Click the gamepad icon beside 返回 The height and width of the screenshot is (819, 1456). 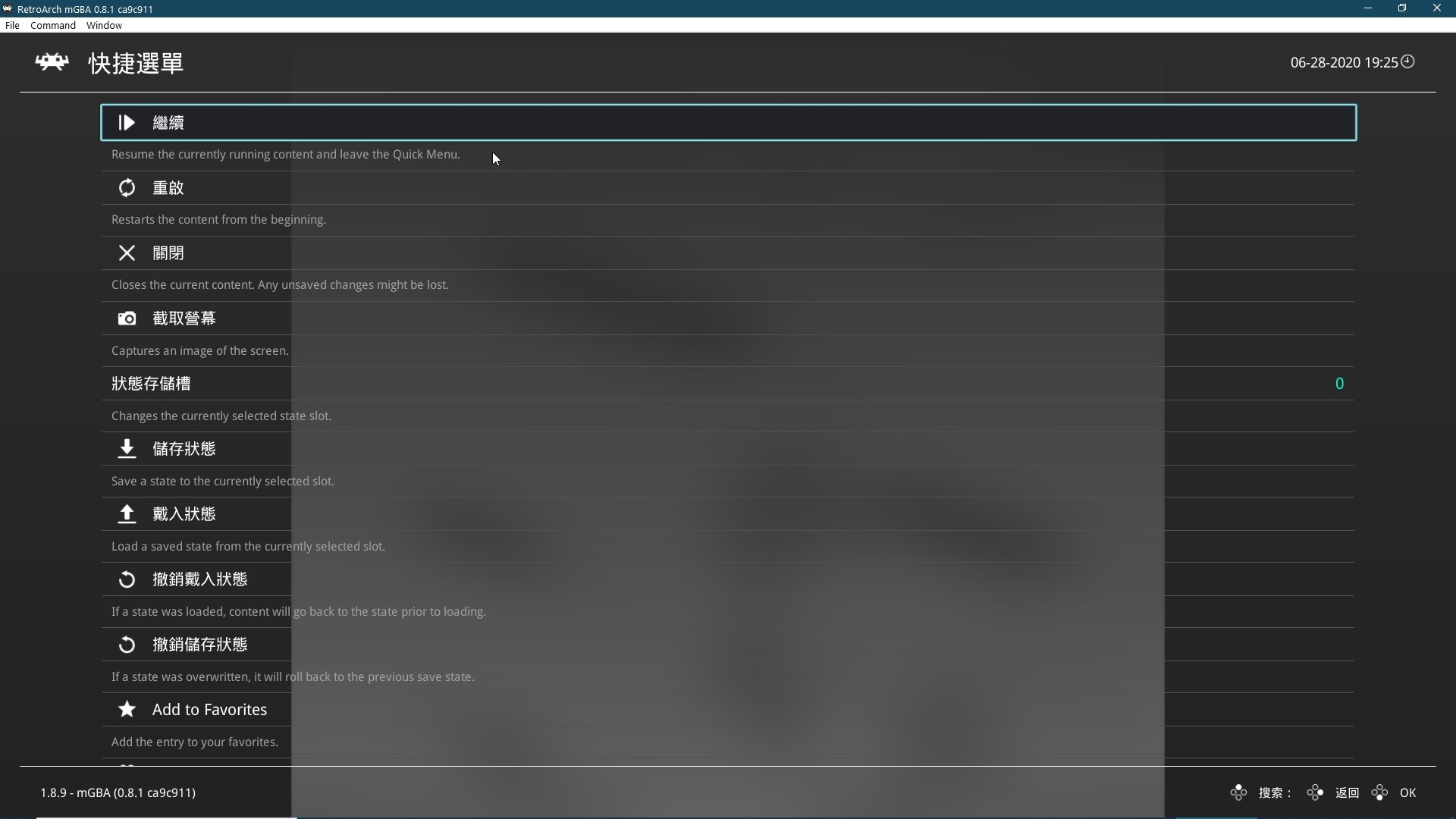pyautogui.click(x=1315, y=792)
